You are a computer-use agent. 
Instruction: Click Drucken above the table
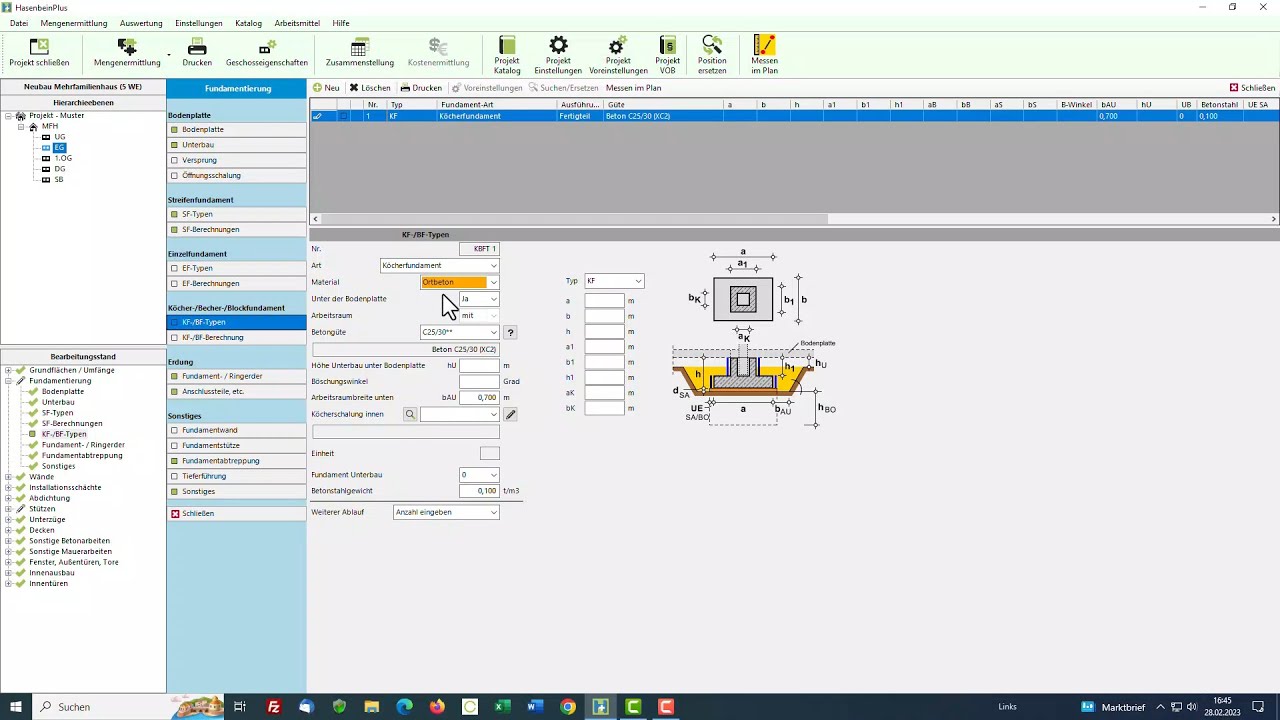(421, 88)
